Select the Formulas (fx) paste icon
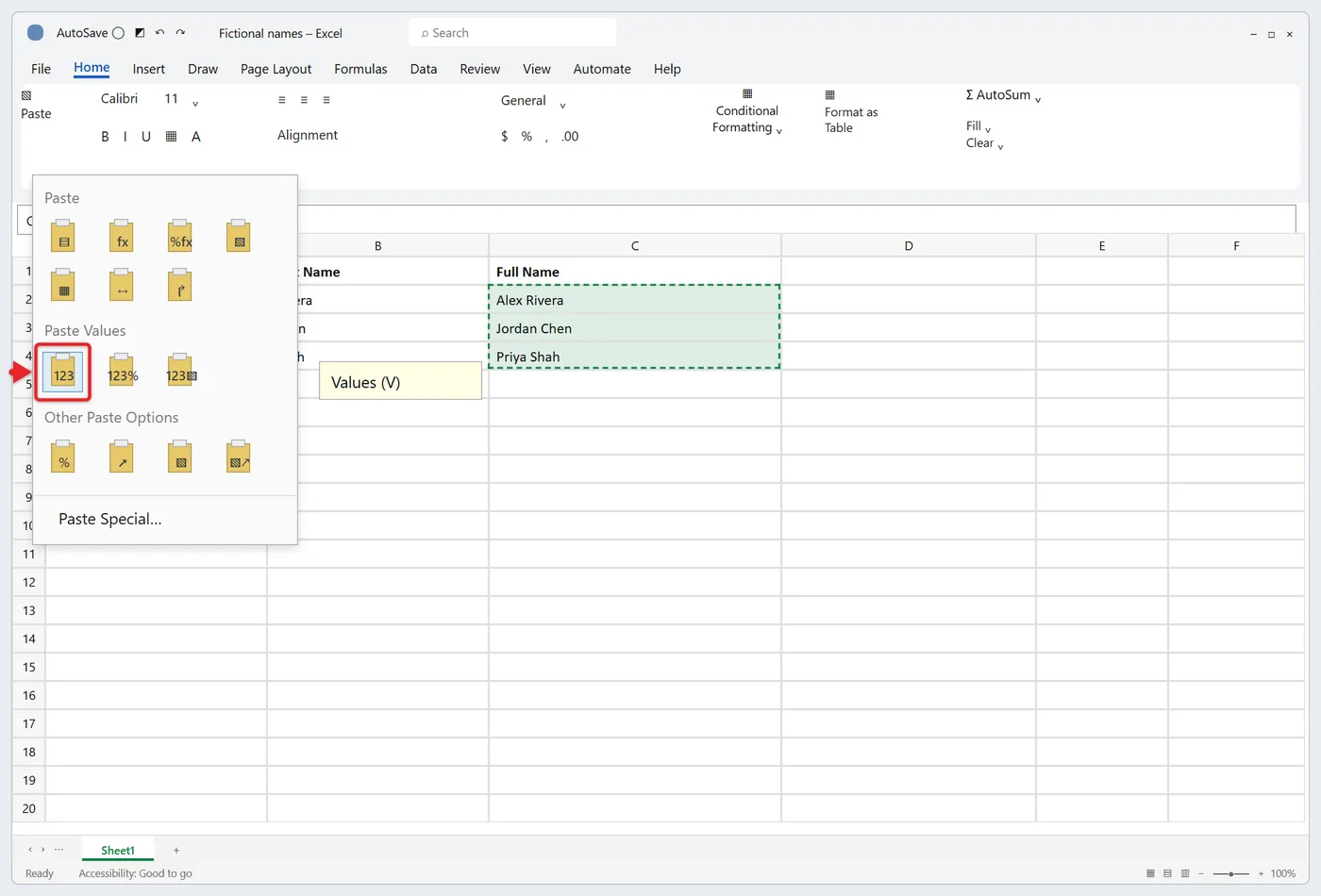The height and width of the screenshot is (896, 1321). click(122, 237)
